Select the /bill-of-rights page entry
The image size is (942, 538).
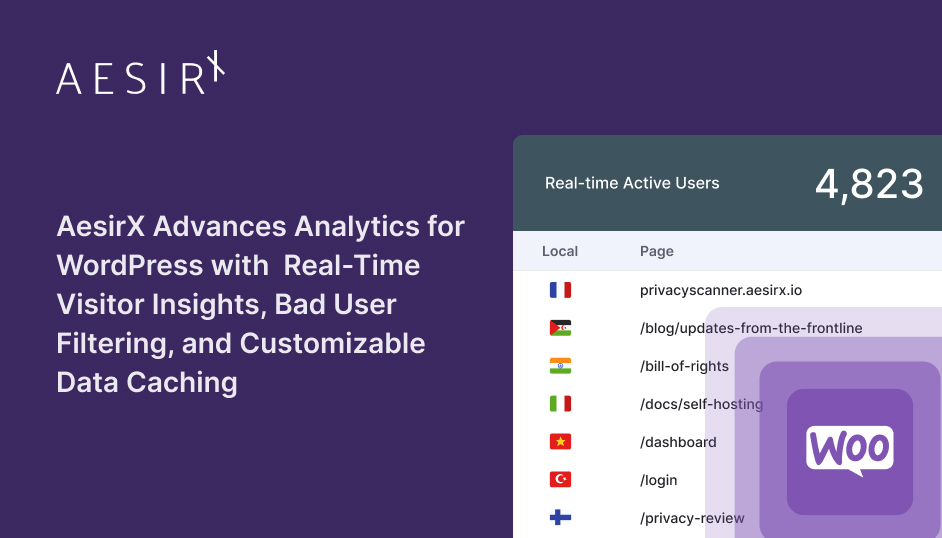point(684,366)
